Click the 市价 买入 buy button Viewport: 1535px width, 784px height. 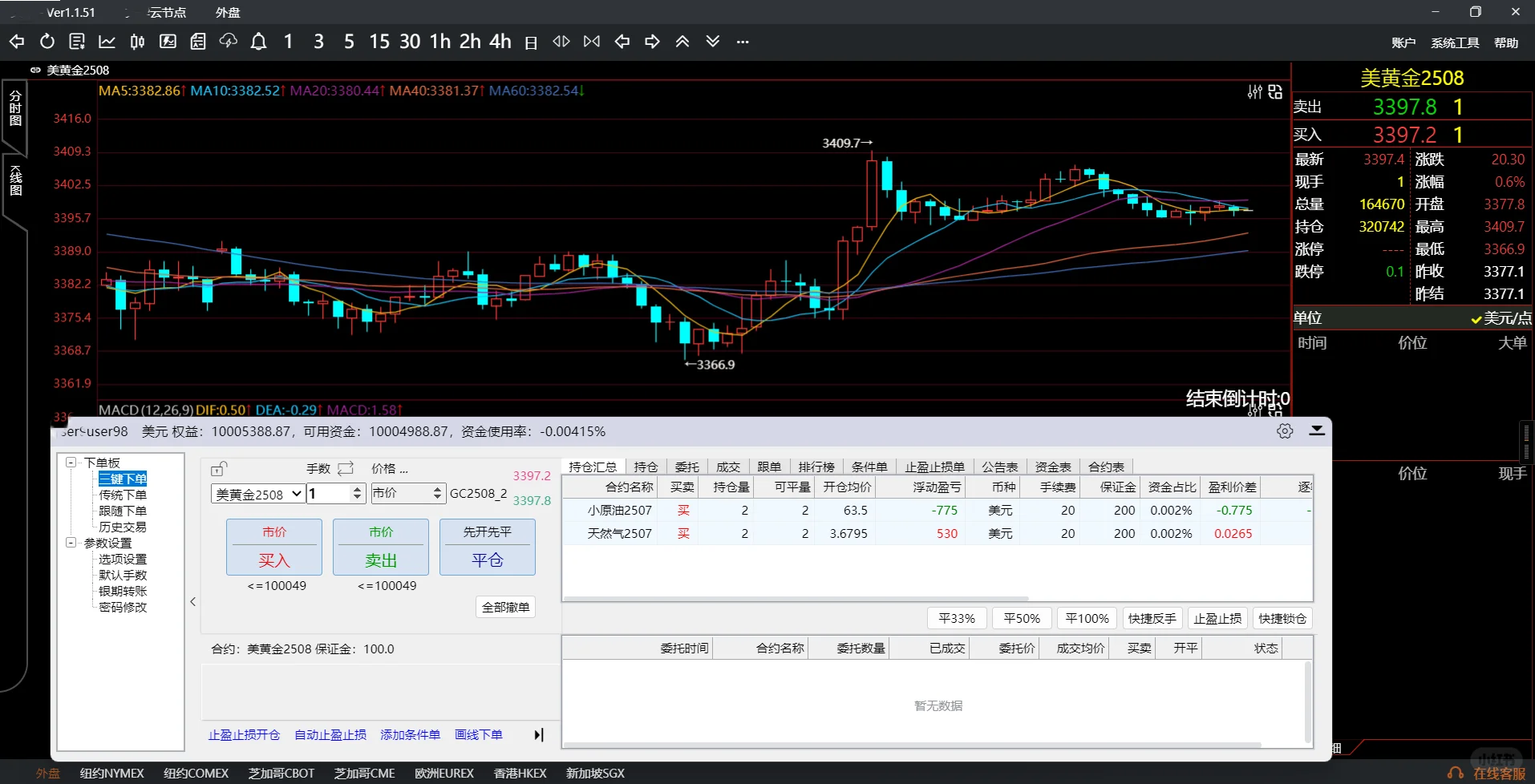click(274, 547)
